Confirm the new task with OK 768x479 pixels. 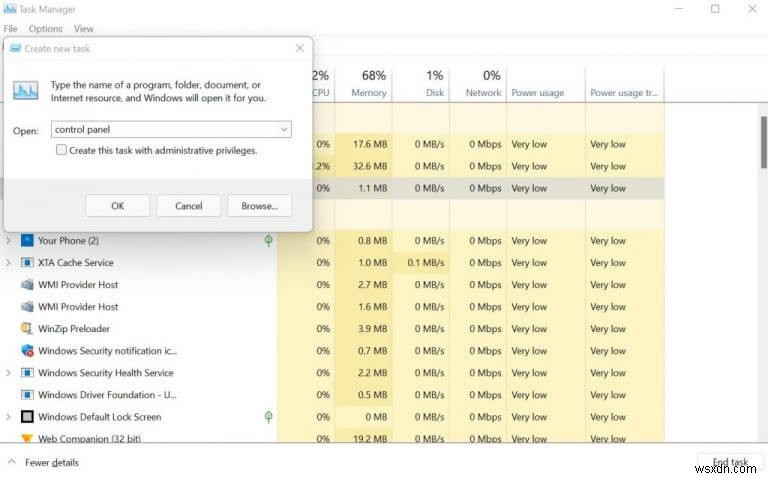pos(118,206)
